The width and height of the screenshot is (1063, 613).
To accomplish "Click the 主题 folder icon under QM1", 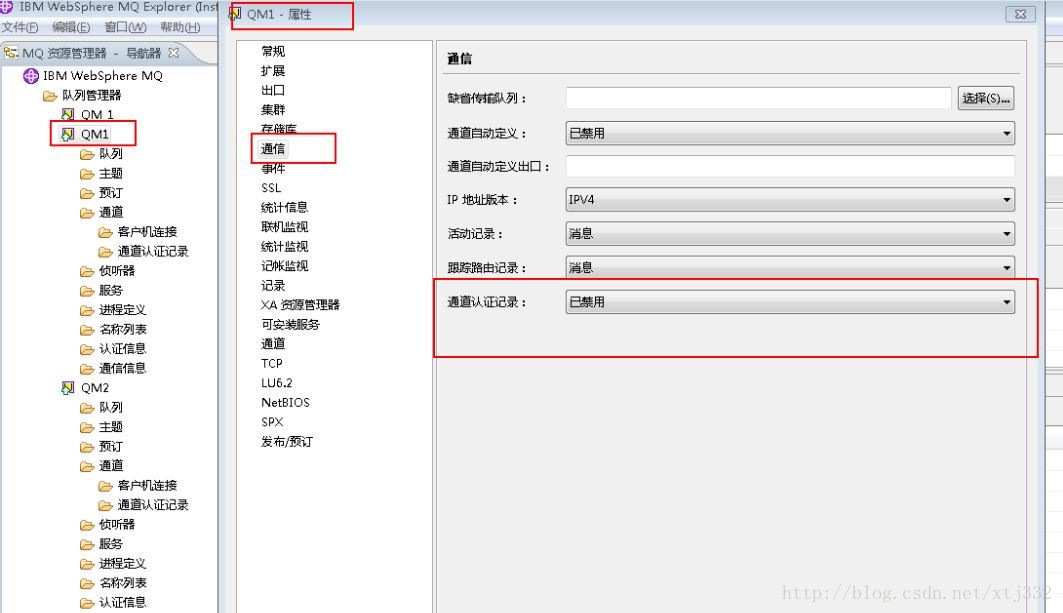I will 87,174.
